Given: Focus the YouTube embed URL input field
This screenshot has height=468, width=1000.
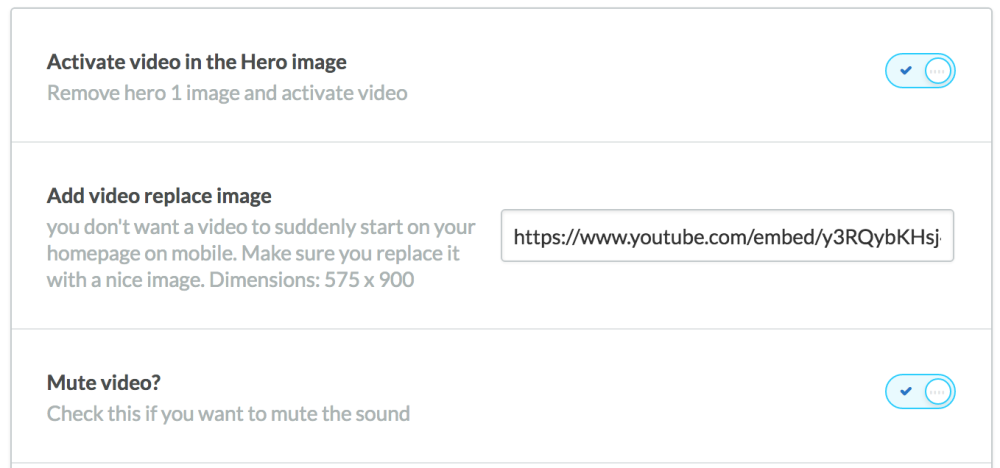Looking at the screenshot, I should pyautogui.click(x=727, y=235).
